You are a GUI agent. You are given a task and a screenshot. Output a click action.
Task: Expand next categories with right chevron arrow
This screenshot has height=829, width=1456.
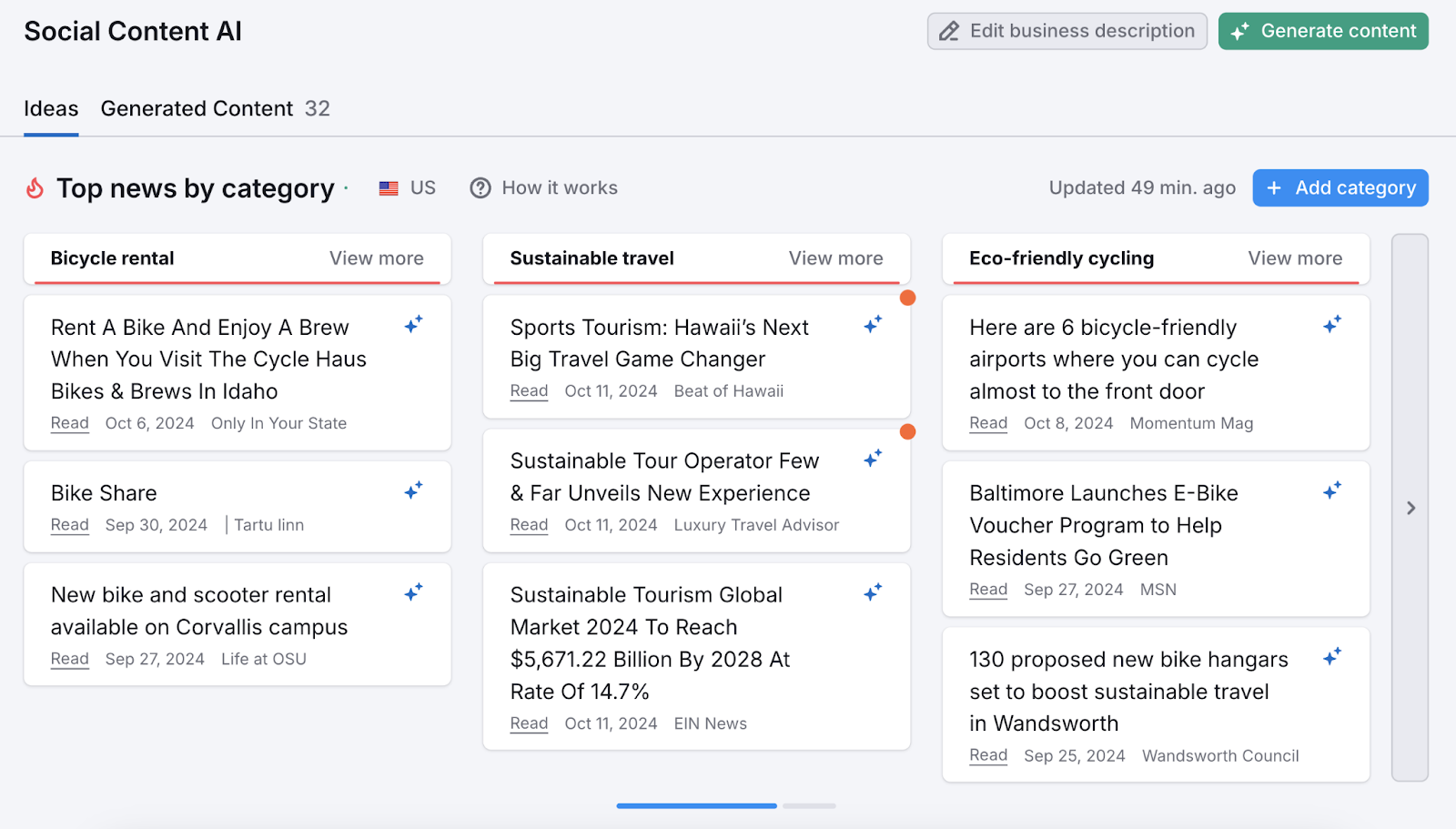point(1410,508)
